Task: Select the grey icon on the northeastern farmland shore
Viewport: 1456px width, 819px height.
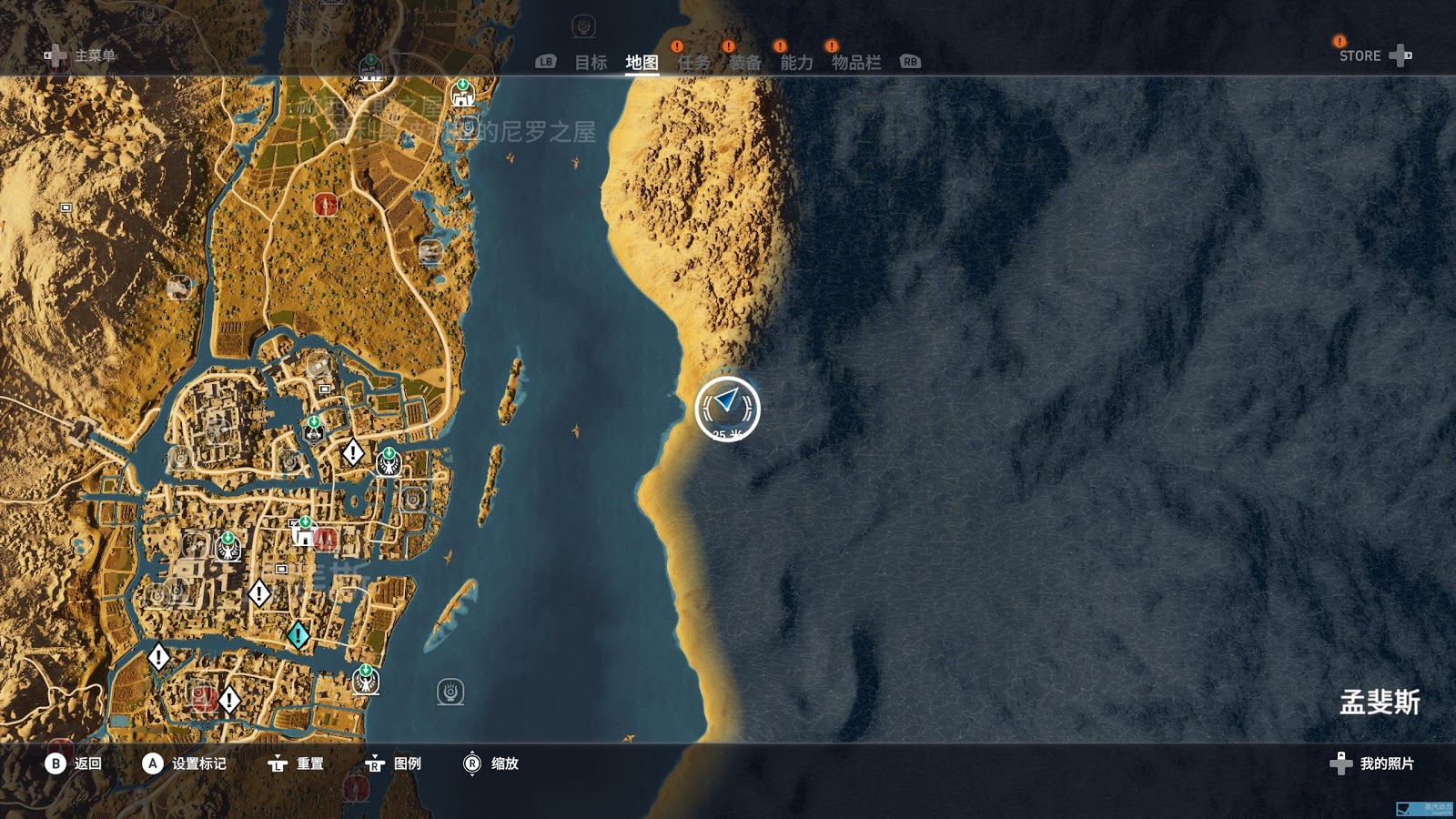Action: pyautogui.click(x=430, y=249)
